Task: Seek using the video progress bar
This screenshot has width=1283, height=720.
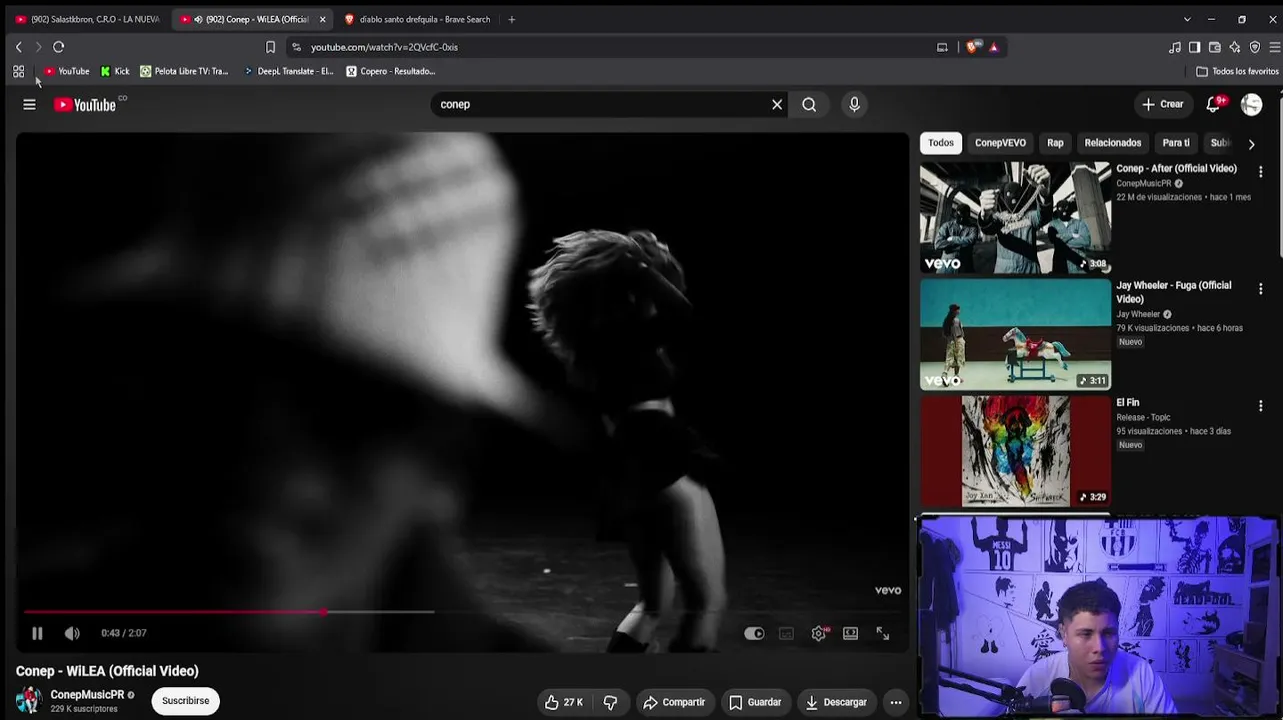Action: pyautogui.click(x=462, y=612)
